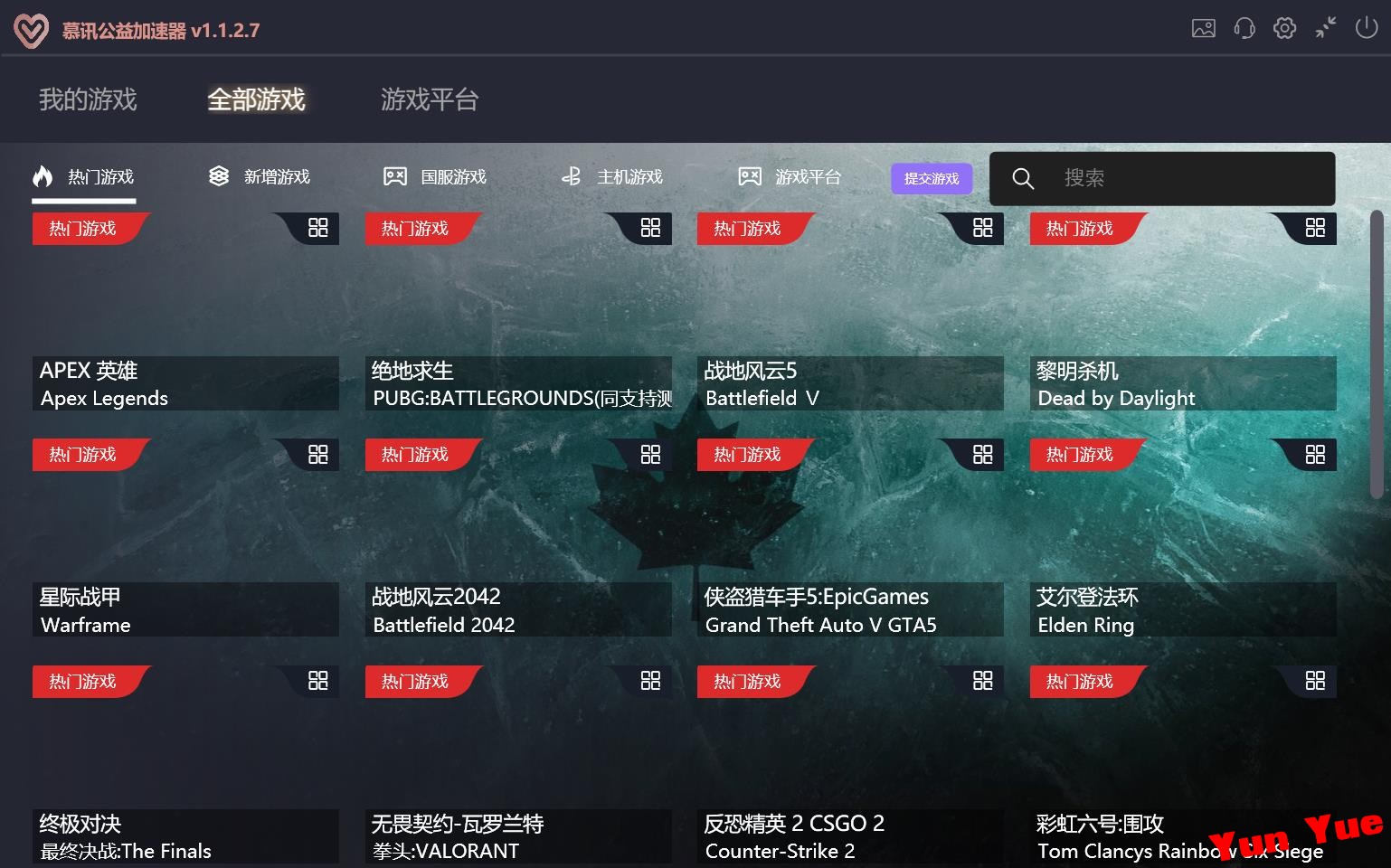
Task: Click the grid icon on 绝地求生 card
Action: pos(651,228)
